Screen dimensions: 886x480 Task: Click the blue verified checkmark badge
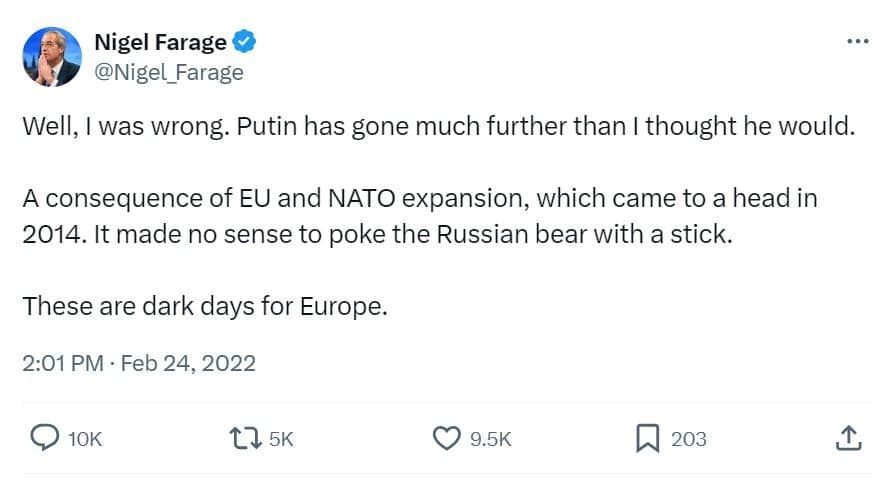pyautogui.click(x=244, y=41)
